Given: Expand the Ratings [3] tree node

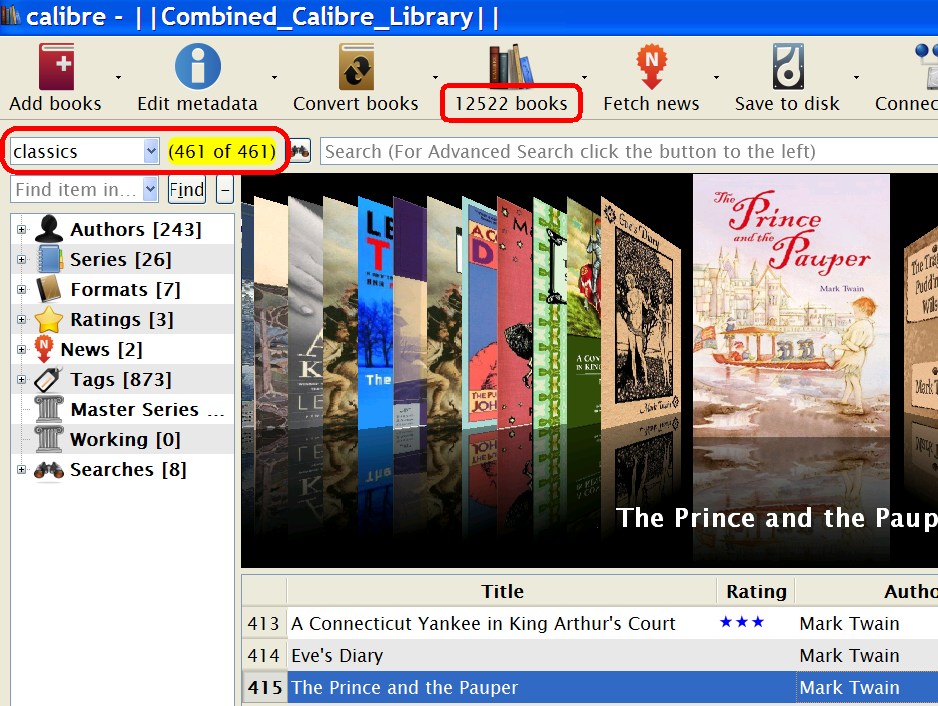Looking at the screenshot, I should tap(22, 319).
